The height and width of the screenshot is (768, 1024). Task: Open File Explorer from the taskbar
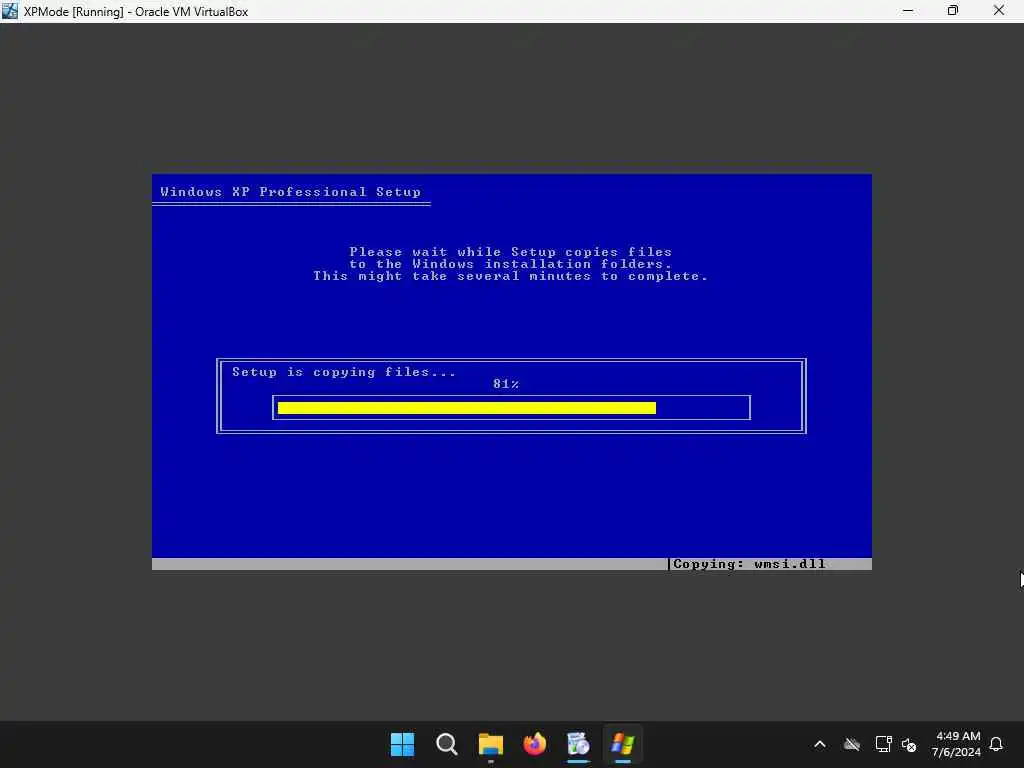pos(490,744)
